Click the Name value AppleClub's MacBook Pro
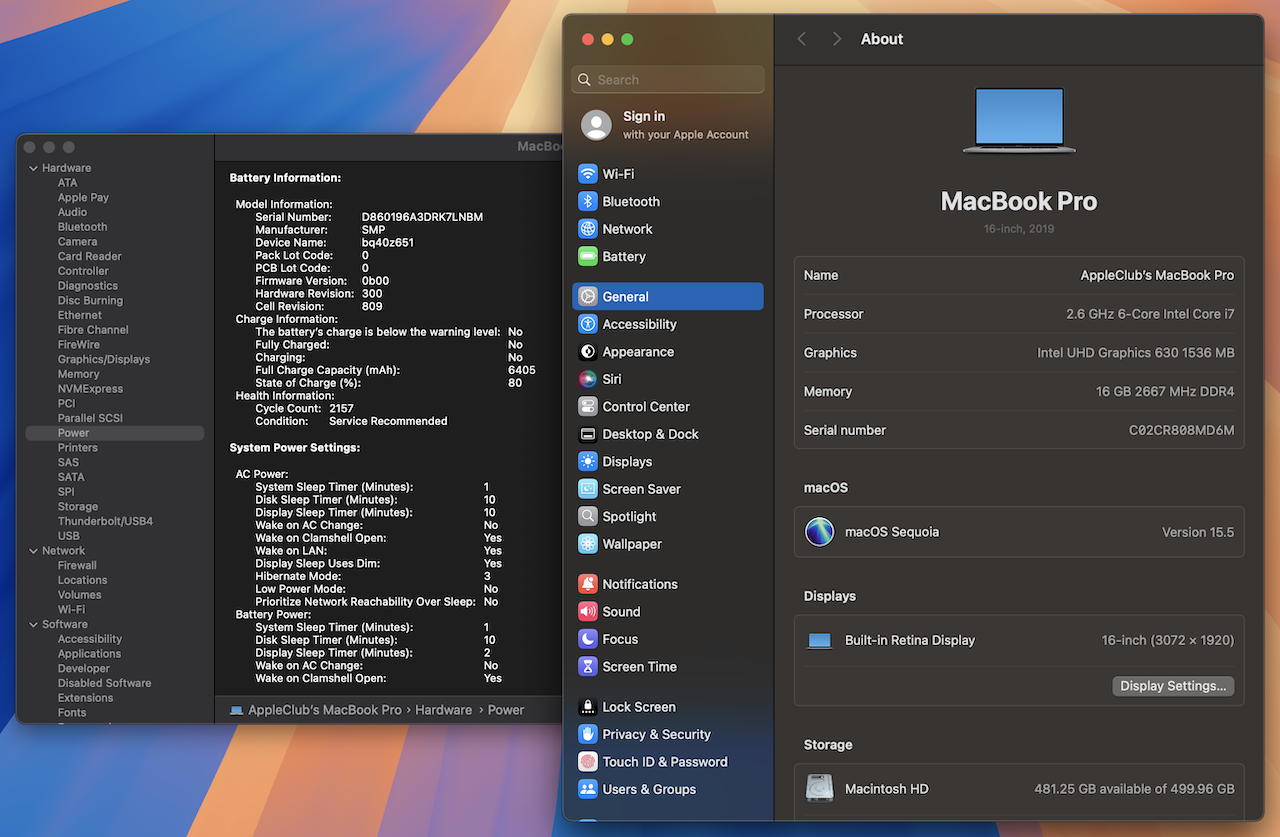Screen dimensions: 1280x837 (x=1157, y=275)
